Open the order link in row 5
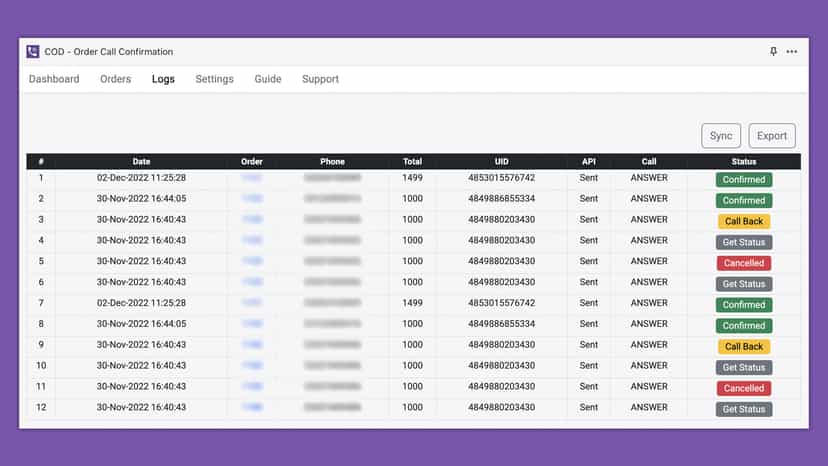The width and height of the screenshot is (828, 466). [x=252, y=261]
